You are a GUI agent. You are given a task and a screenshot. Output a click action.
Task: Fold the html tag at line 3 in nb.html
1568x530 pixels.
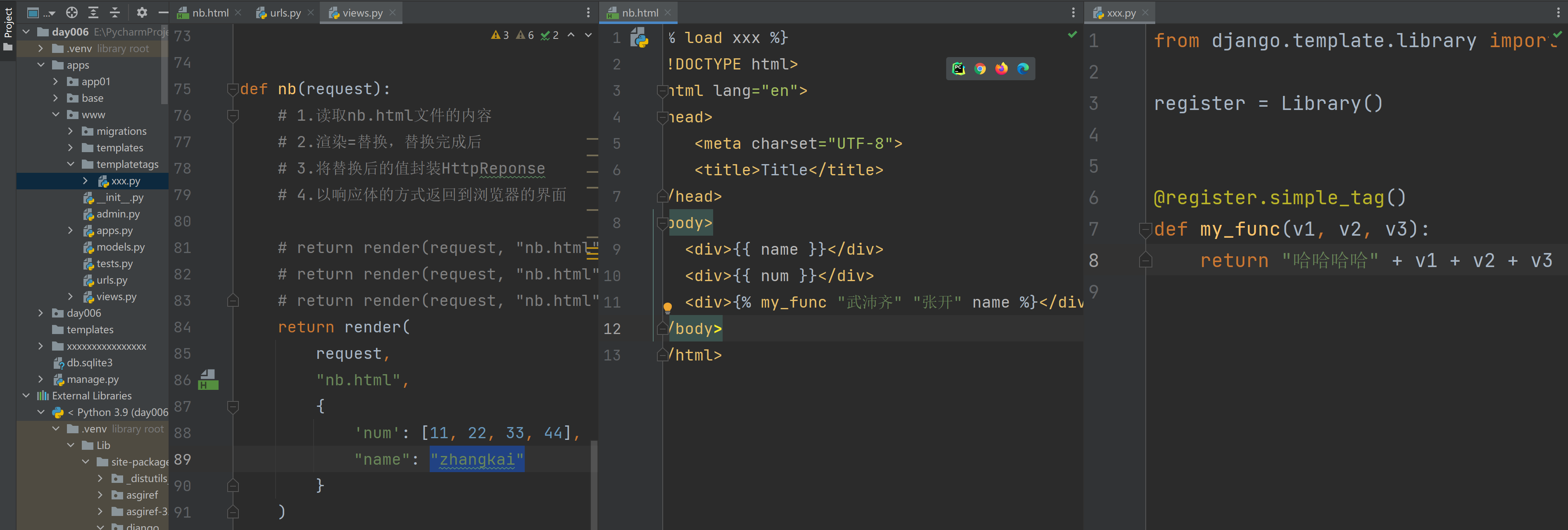(662, 91)
